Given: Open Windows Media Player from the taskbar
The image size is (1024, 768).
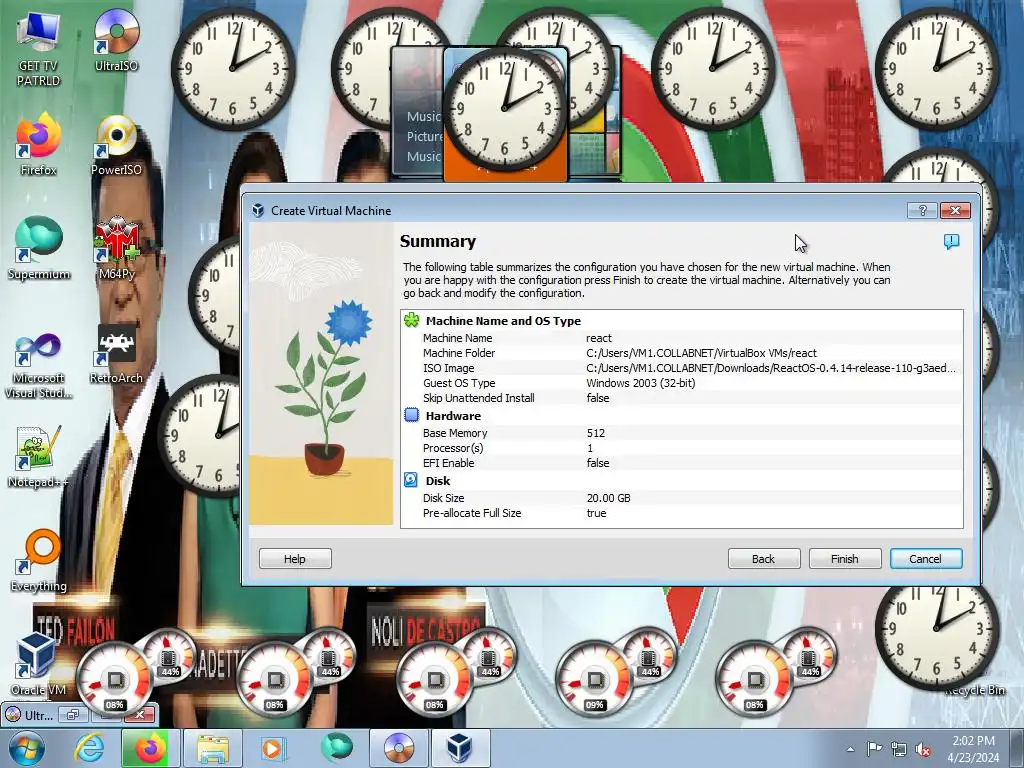Looking at the screenshot, I should pyautogui.click(x=273, y=748).
